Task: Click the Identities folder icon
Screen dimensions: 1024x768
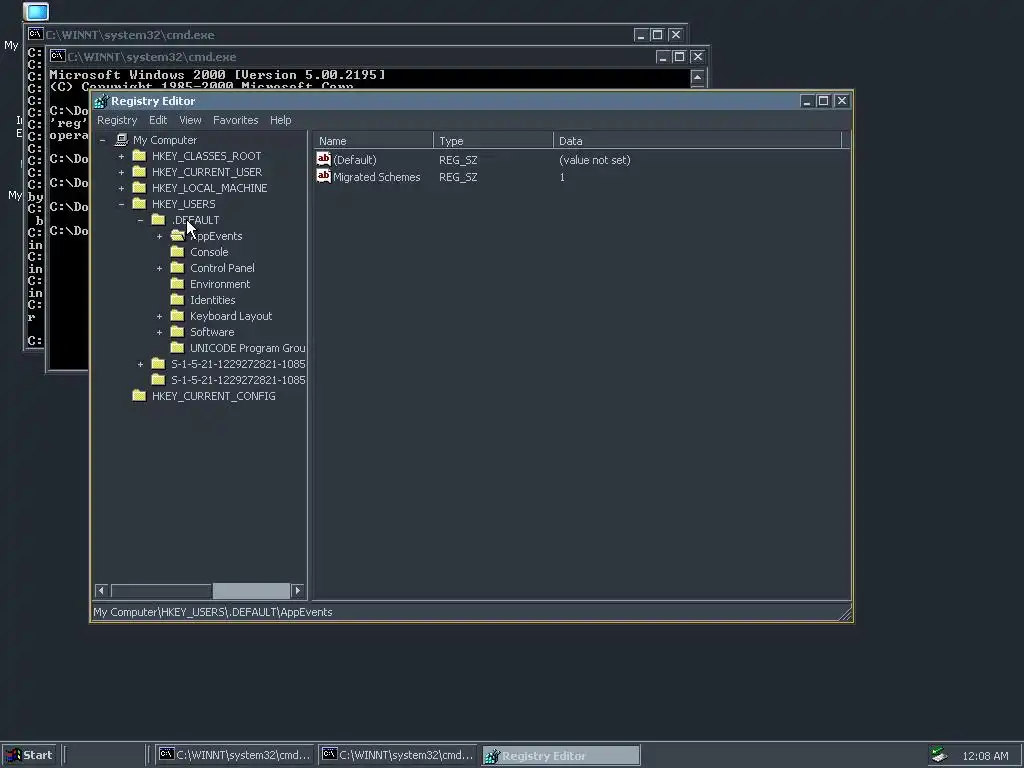Action: tap(177, 300)
